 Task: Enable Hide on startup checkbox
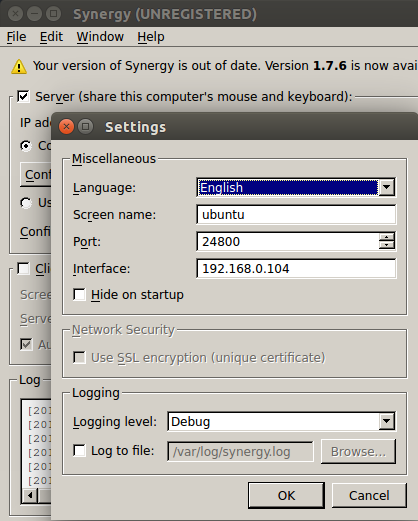pos(79,295)
